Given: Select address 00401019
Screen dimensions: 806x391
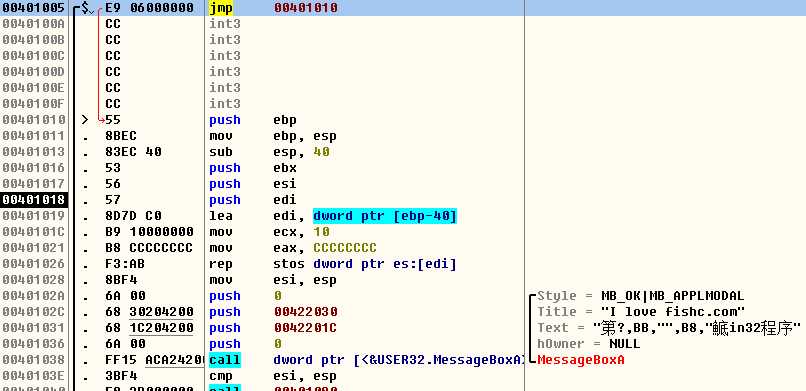Looking at the screenshot, I should [x=33, y=216].
